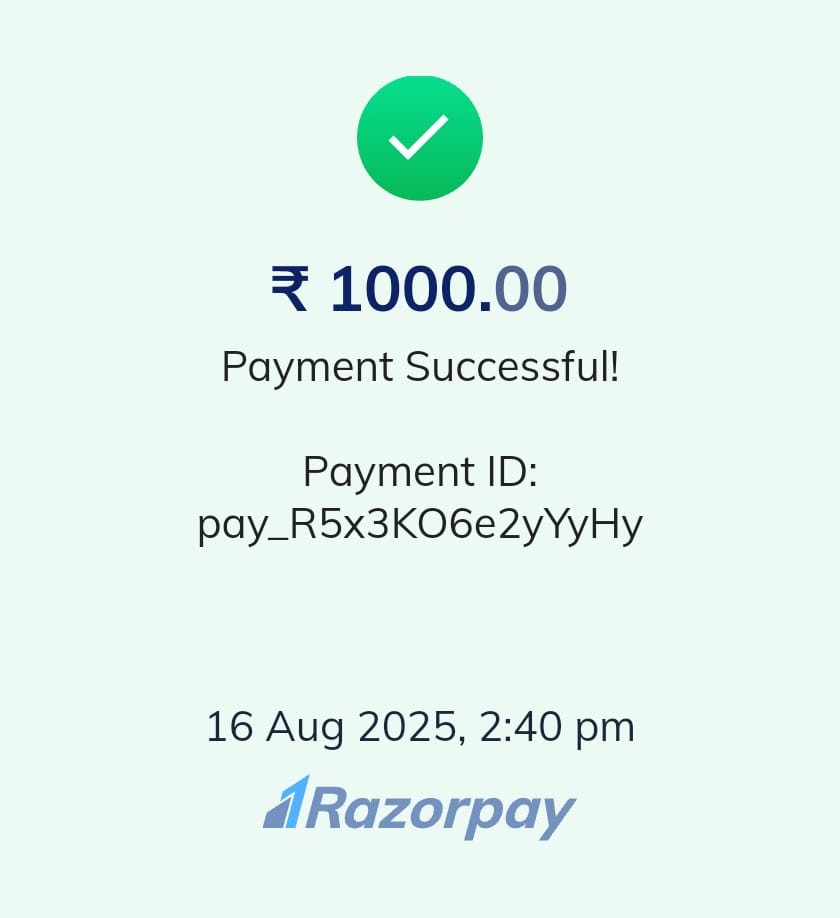The image size is (840, 918).
Task: Click the month Aug in timestamp
Action: [305, 728]
